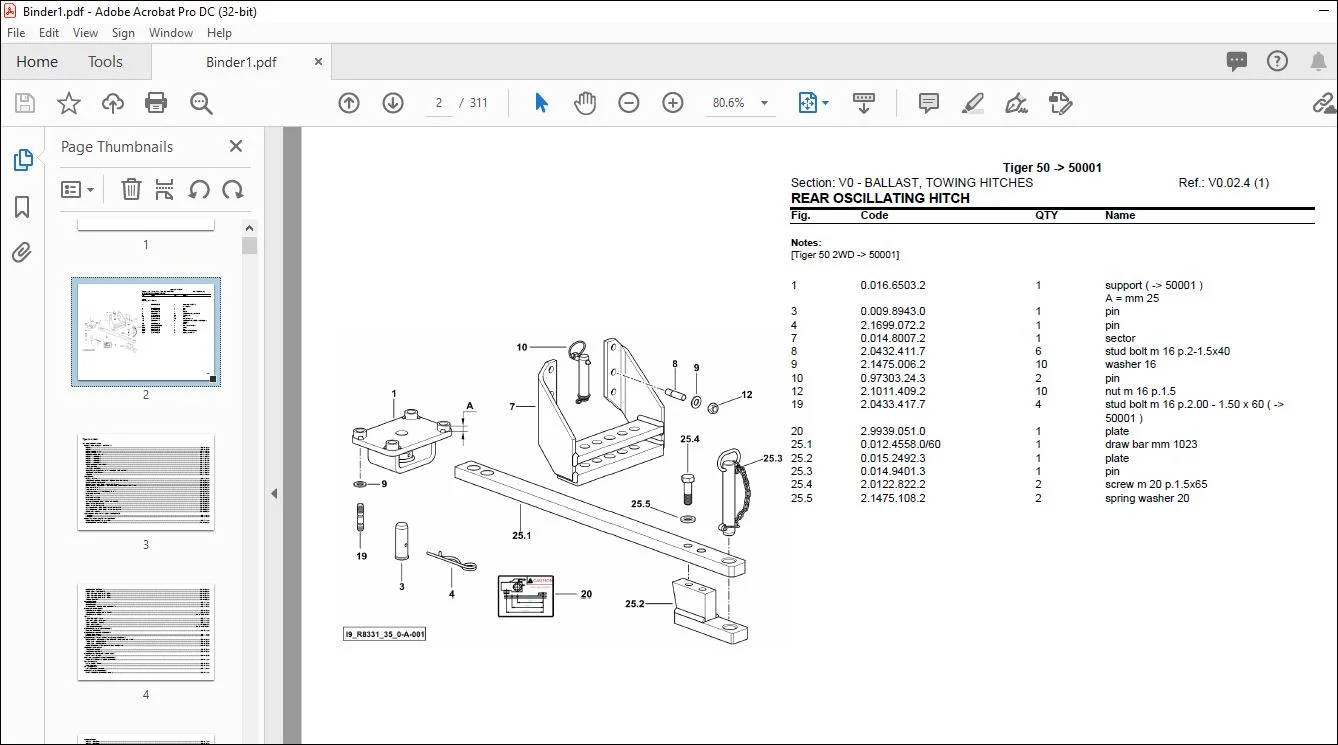
Task: Rotate page counterclockwise in thumbnails panel
Action: click(x=199, y=189)
